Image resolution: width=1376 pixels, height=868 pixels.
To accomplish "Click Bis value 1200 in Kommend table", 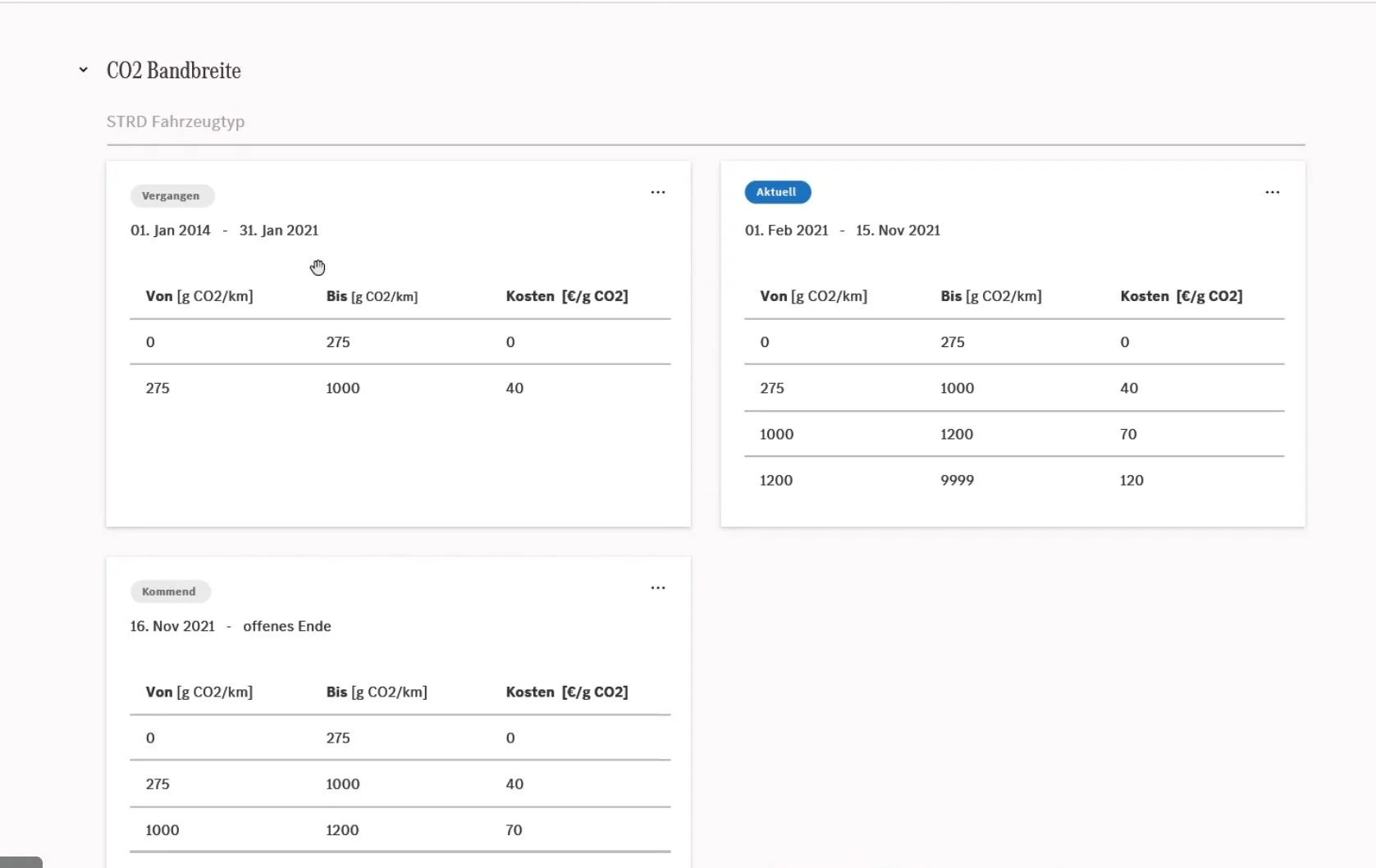I will 342,830.
